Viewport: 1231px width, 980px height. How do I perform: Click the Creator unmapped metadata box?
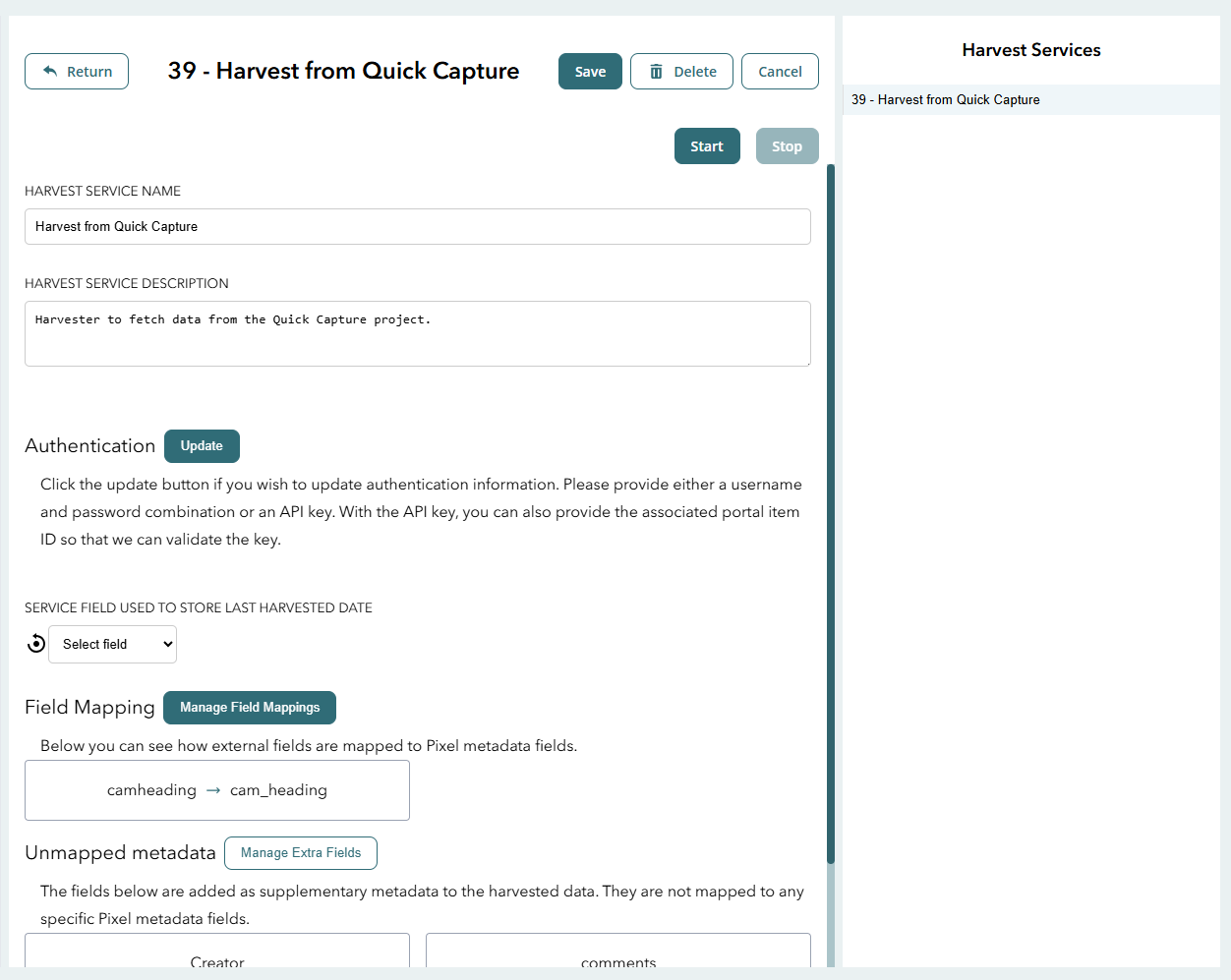tap(217, 953)
